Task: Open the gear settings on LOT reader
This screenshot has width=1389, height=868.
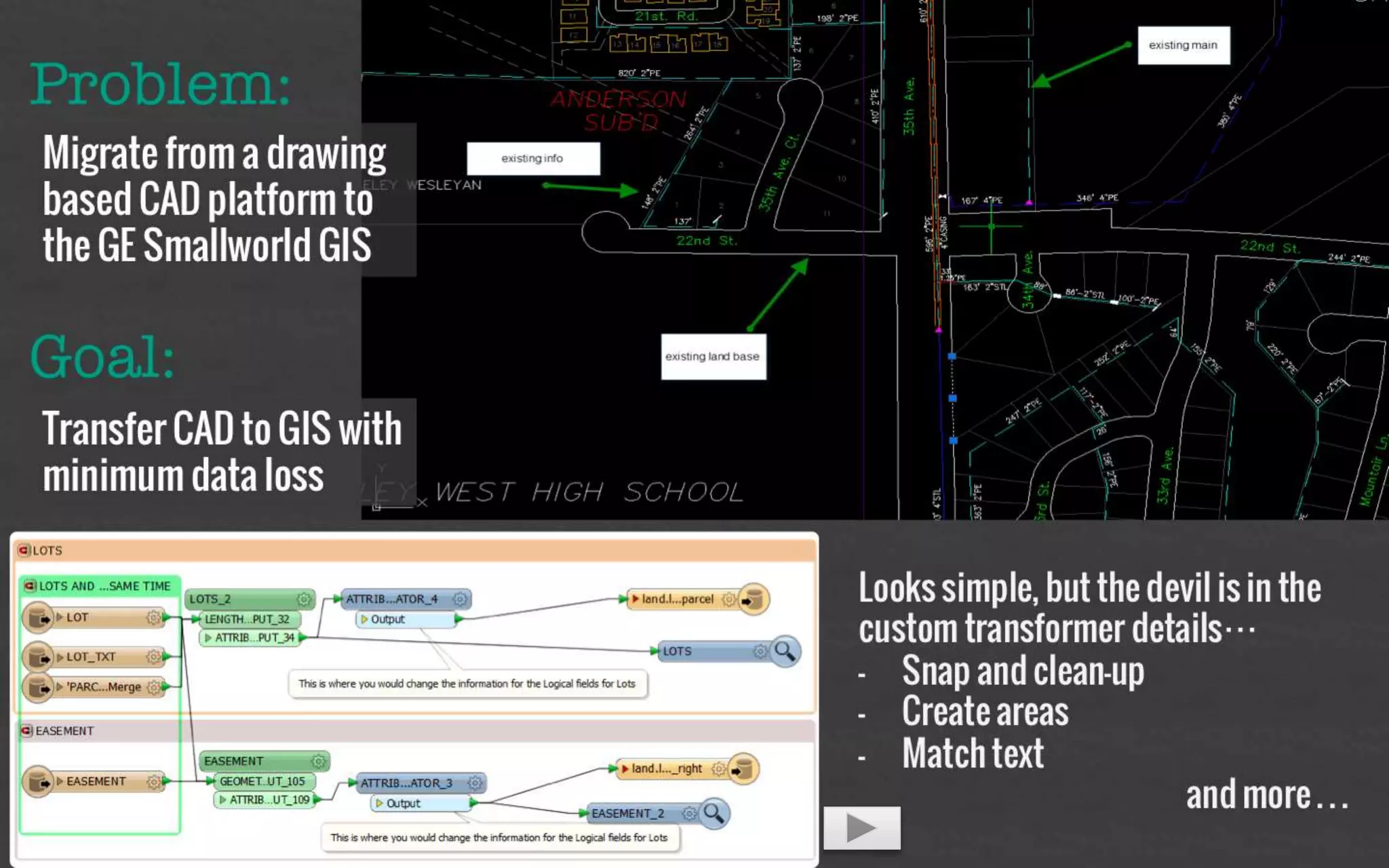Action: tap(154, 617)
